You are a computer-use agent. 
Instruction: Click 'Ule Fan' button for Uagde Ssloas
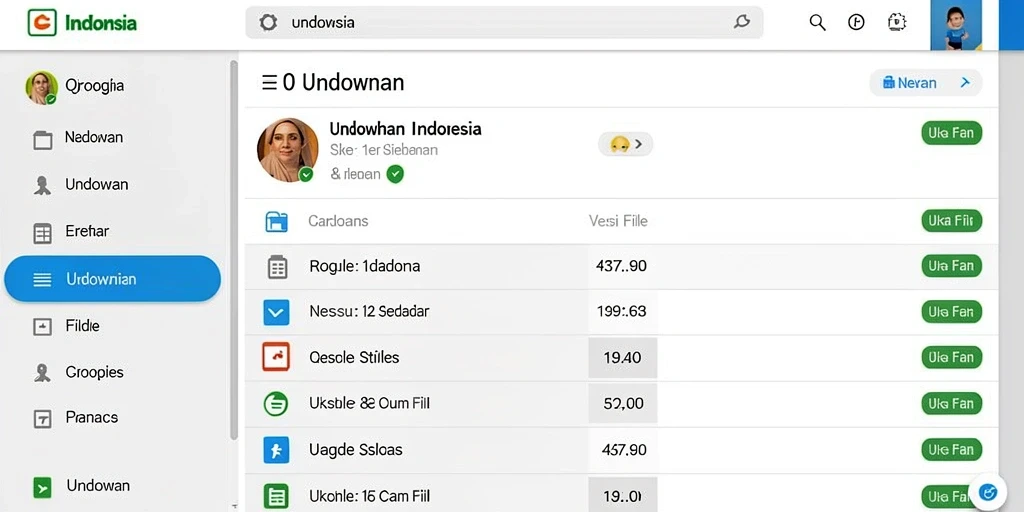coord(952,449)
